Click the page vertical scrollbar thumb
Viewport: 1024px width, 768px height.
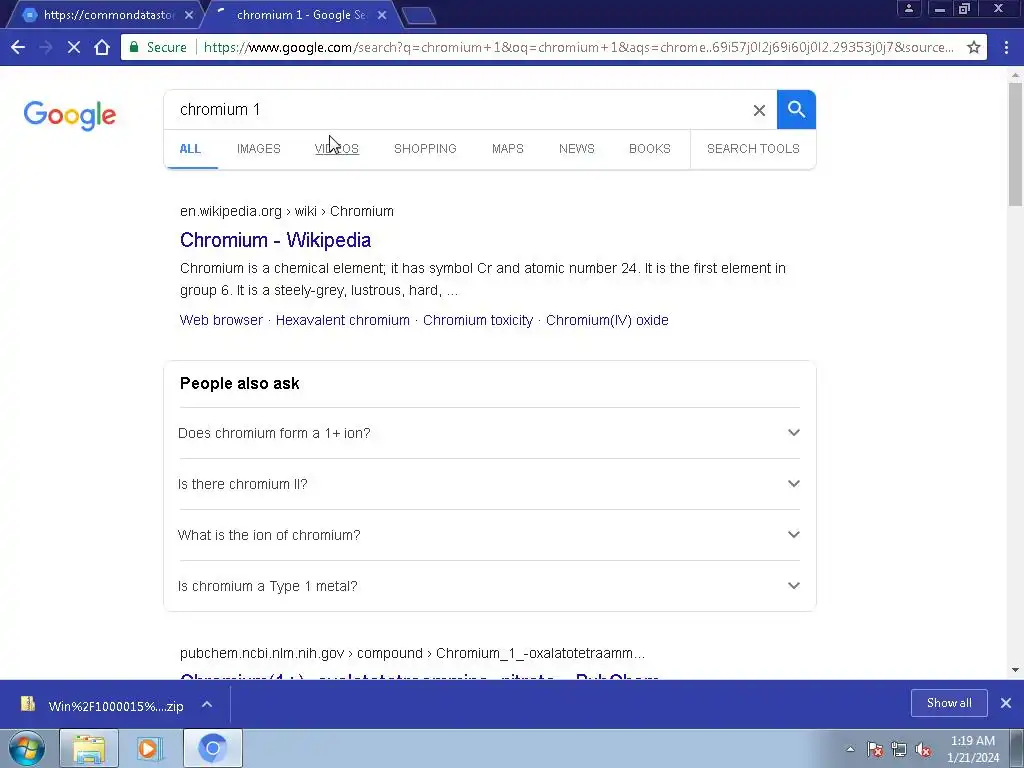(1015, 144)
